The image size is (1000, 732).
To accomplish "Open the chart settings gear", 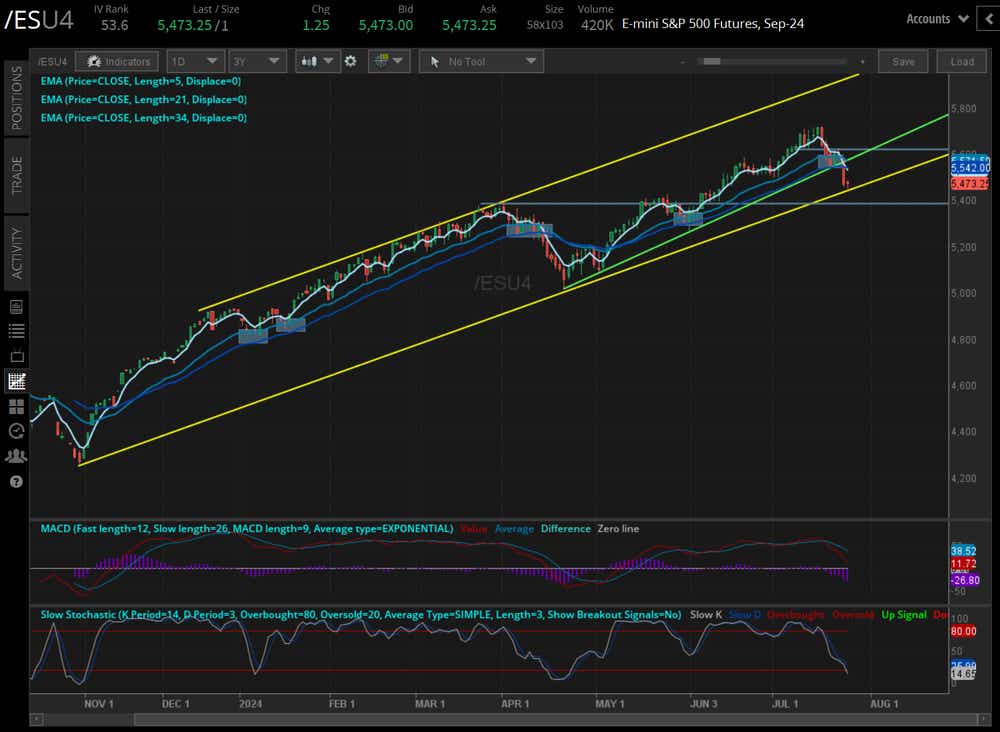I will point(350,61).
